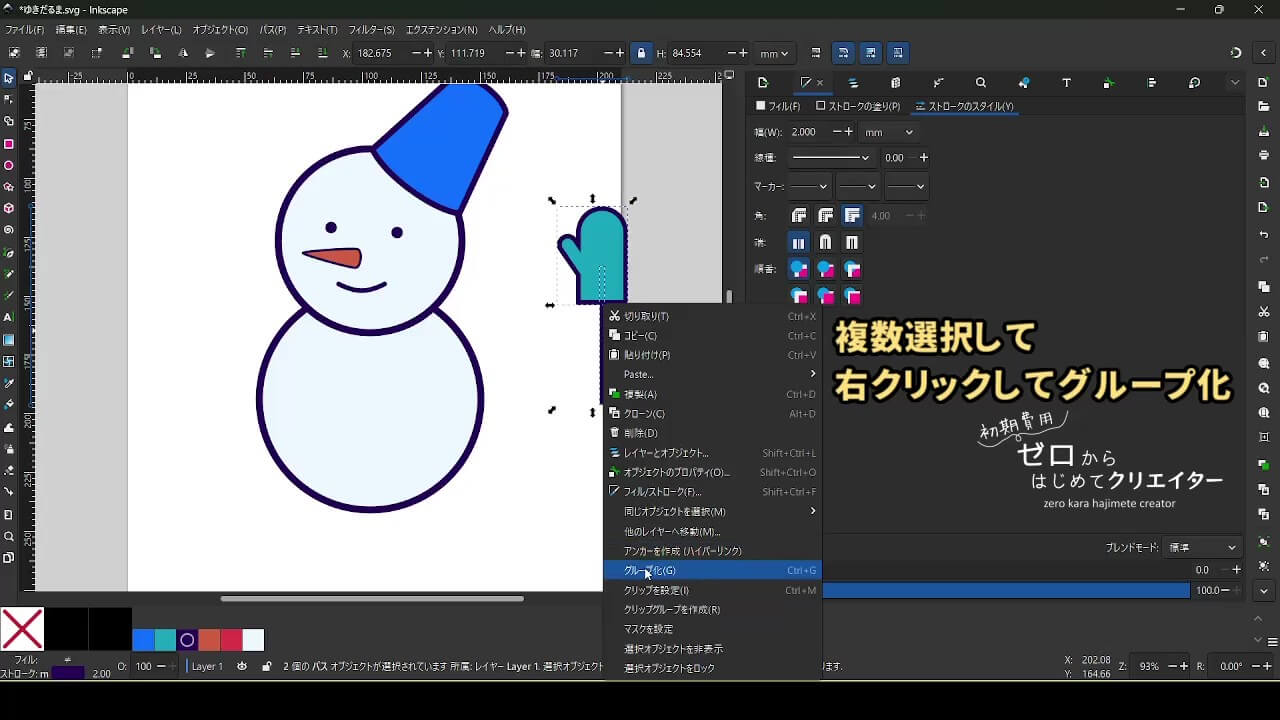This screenshot has height=720, width=1280.
Task: Choose the Dropper color picker tool
Action: 9,383
